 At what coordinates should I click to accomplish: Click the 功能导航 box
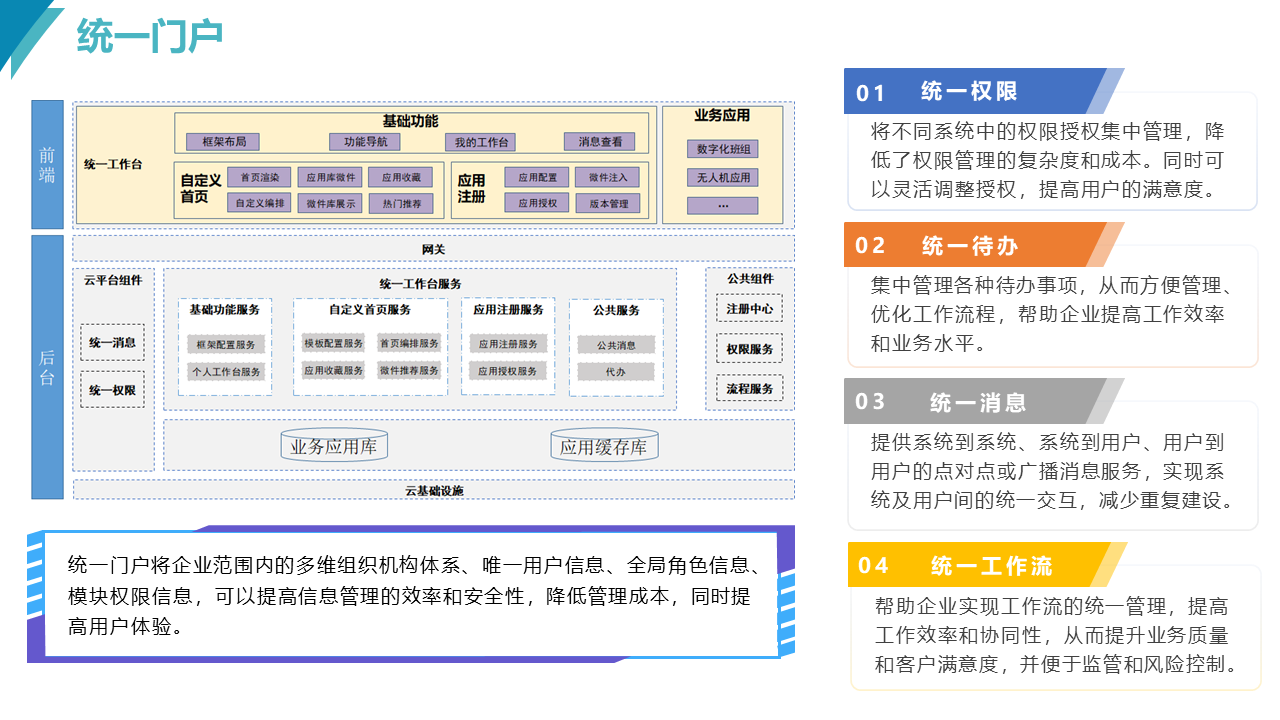click(365, 142)
